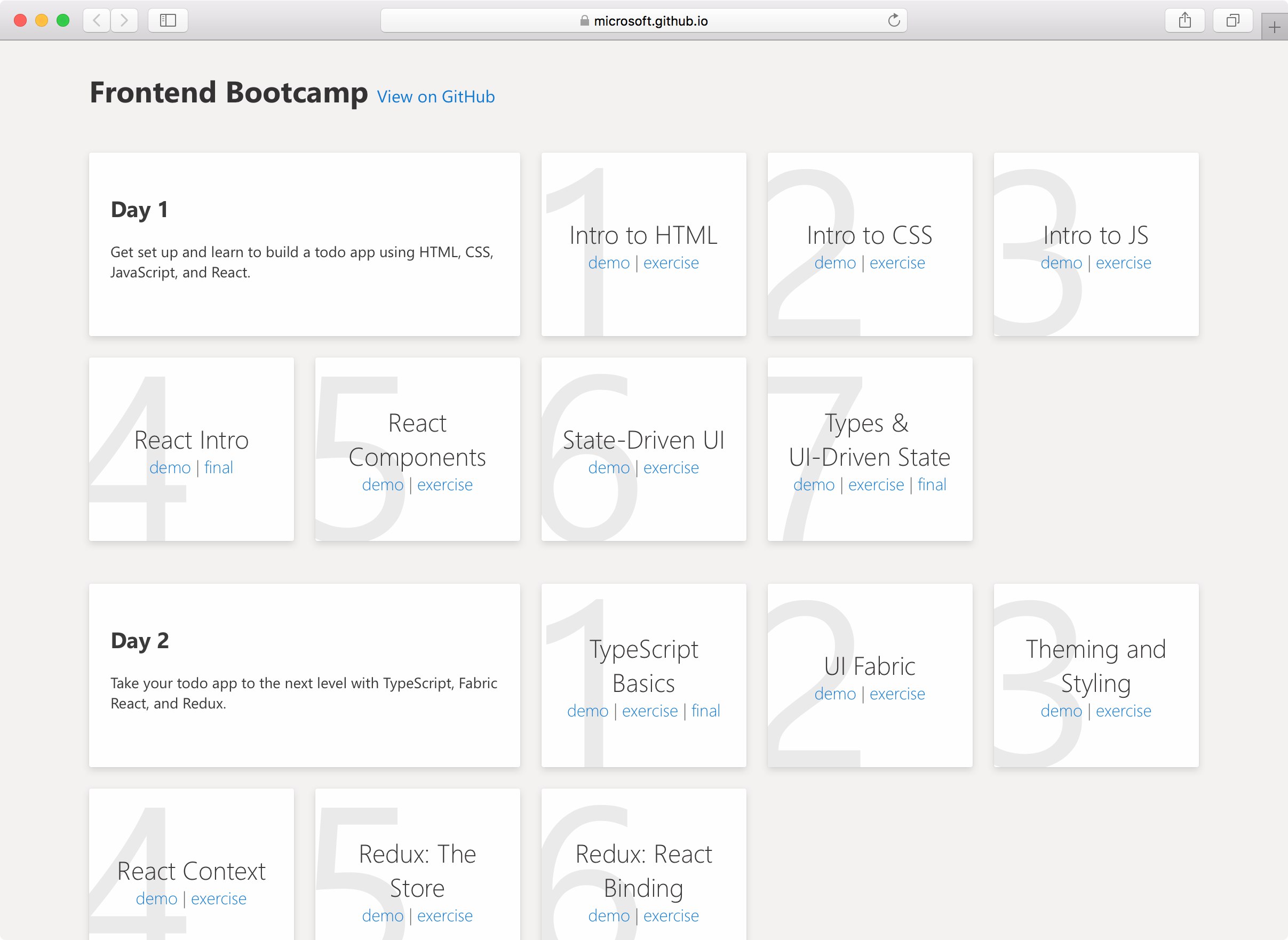Click the React Components card title
Viewport: 1288px width, 940px height.
tap(417, 440)
